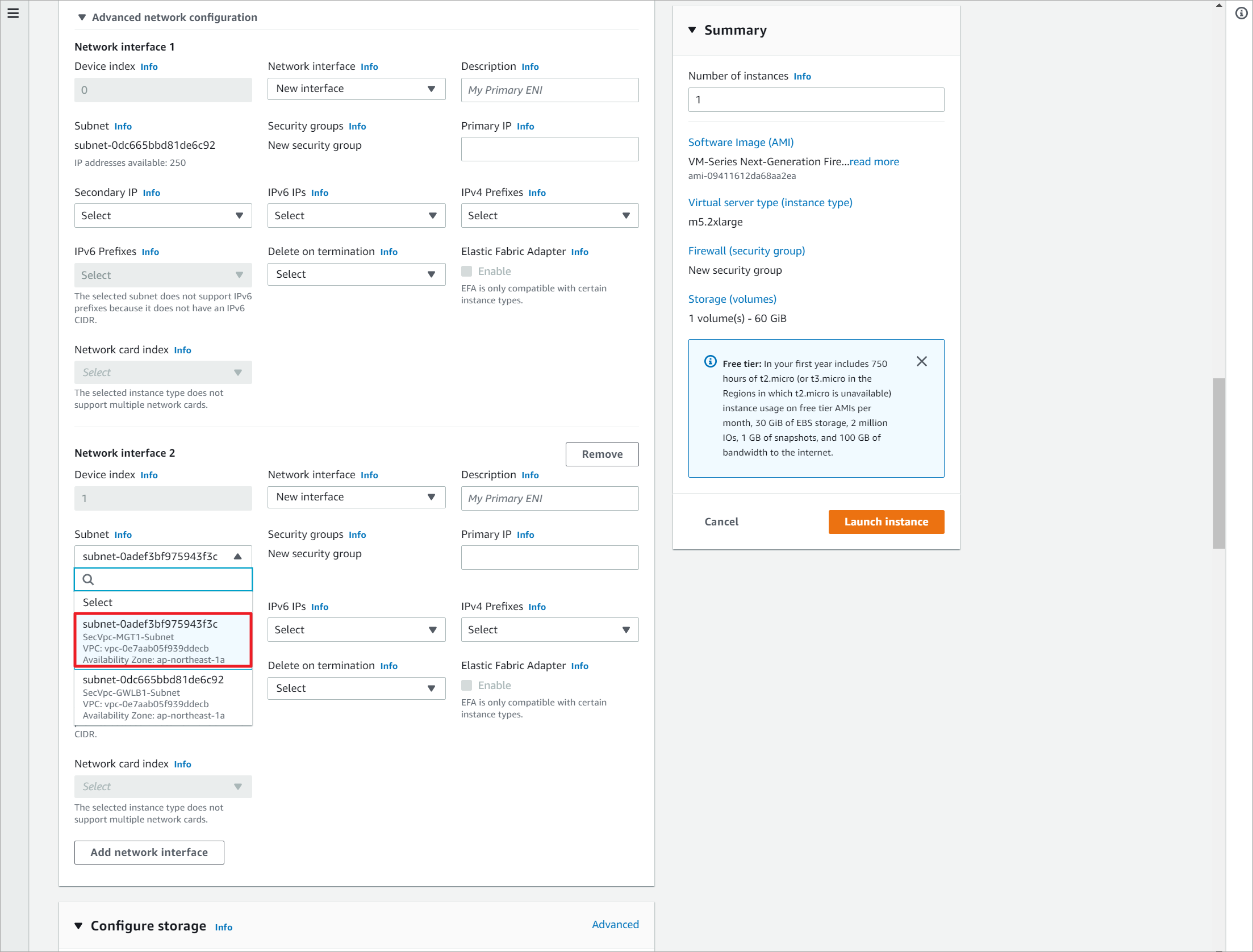The width and height of the screenshot is (1253, 952).
Task: Click the Remove button for interface 2
Action: (602, 454)
